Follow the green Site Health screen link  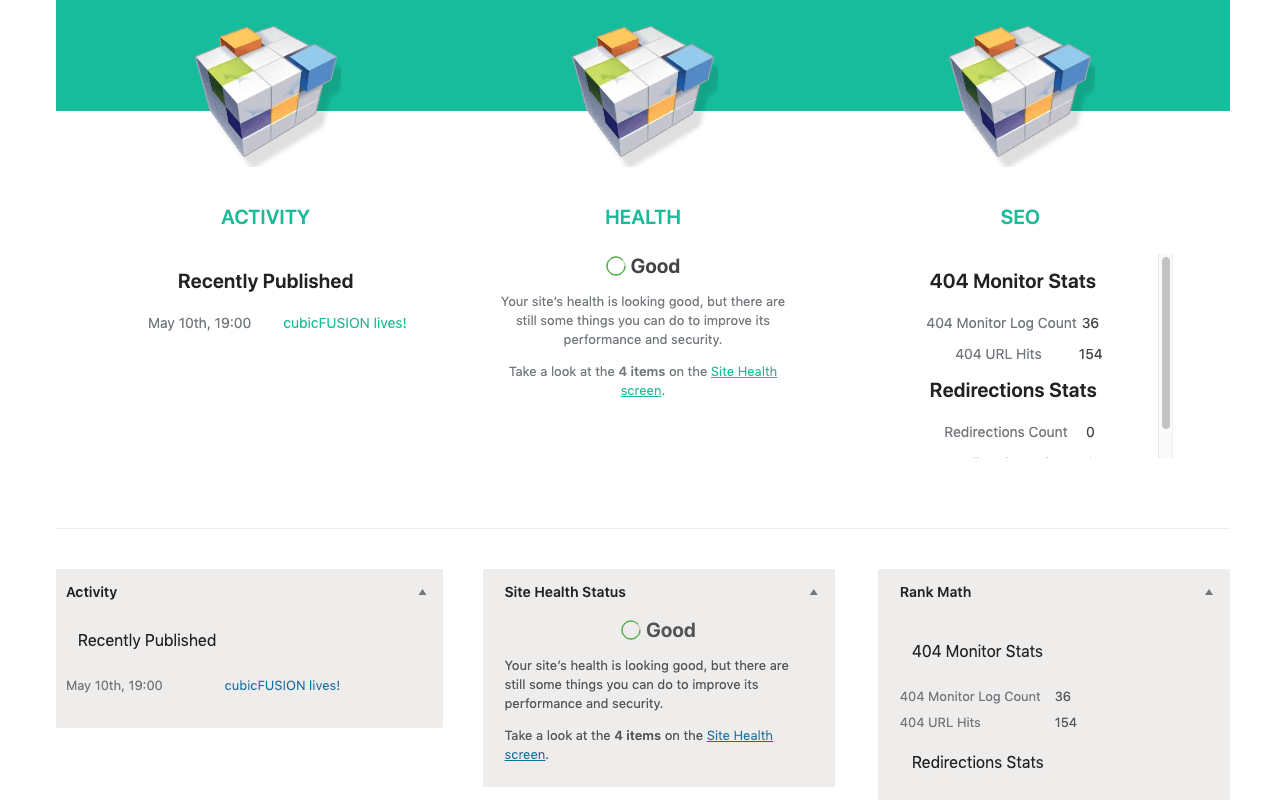(x=743, y=372)
